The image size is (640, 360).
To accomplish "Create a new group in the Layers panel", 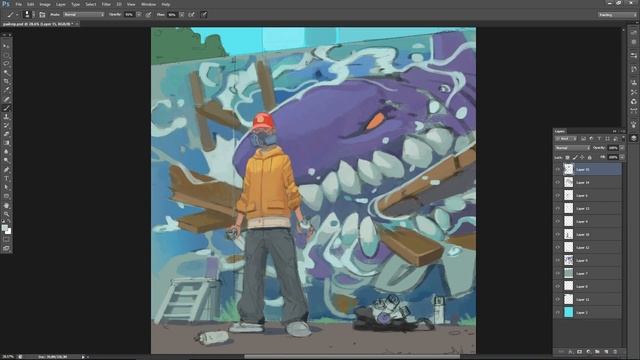I will [597, 351].
